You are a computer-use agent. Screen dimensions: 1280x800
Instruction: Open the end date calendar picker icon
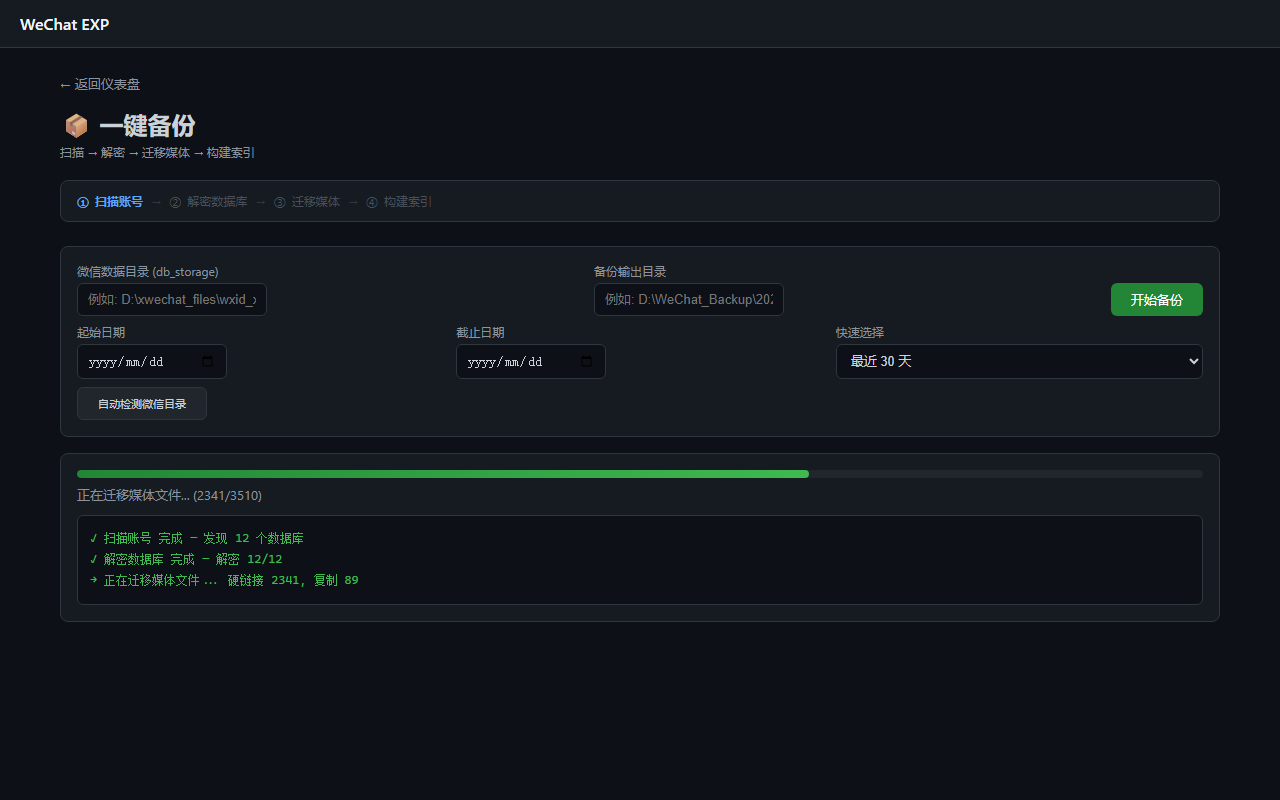(x=587, y=362)
